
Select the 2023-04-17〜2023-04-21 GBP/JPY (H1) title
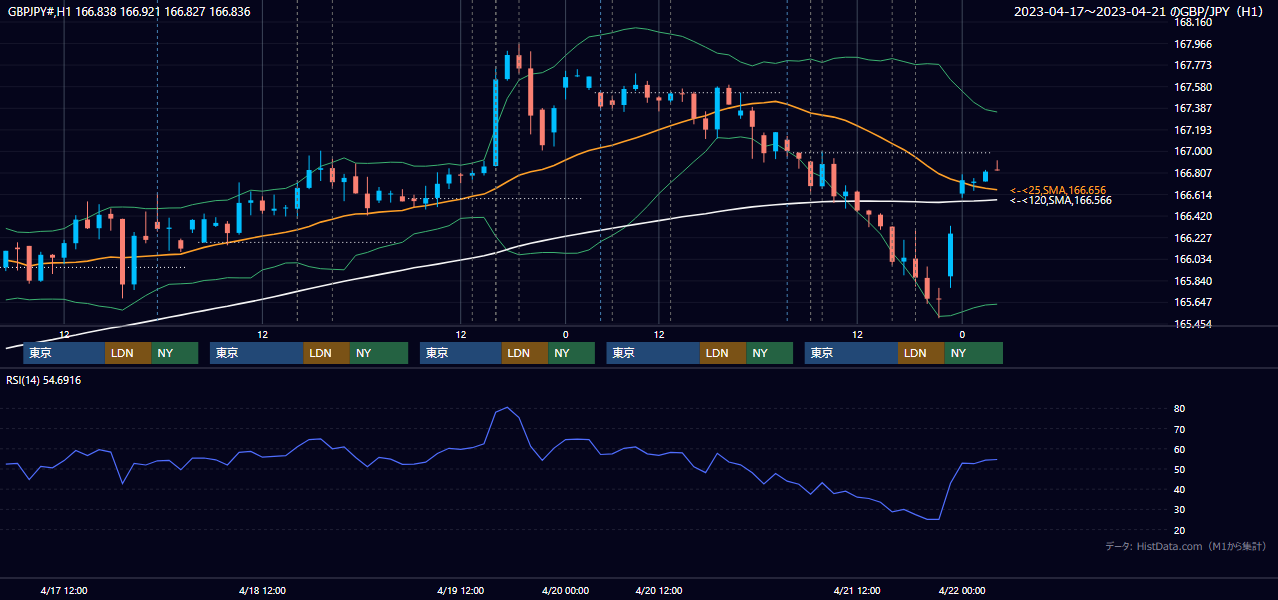coord(1139,12)
